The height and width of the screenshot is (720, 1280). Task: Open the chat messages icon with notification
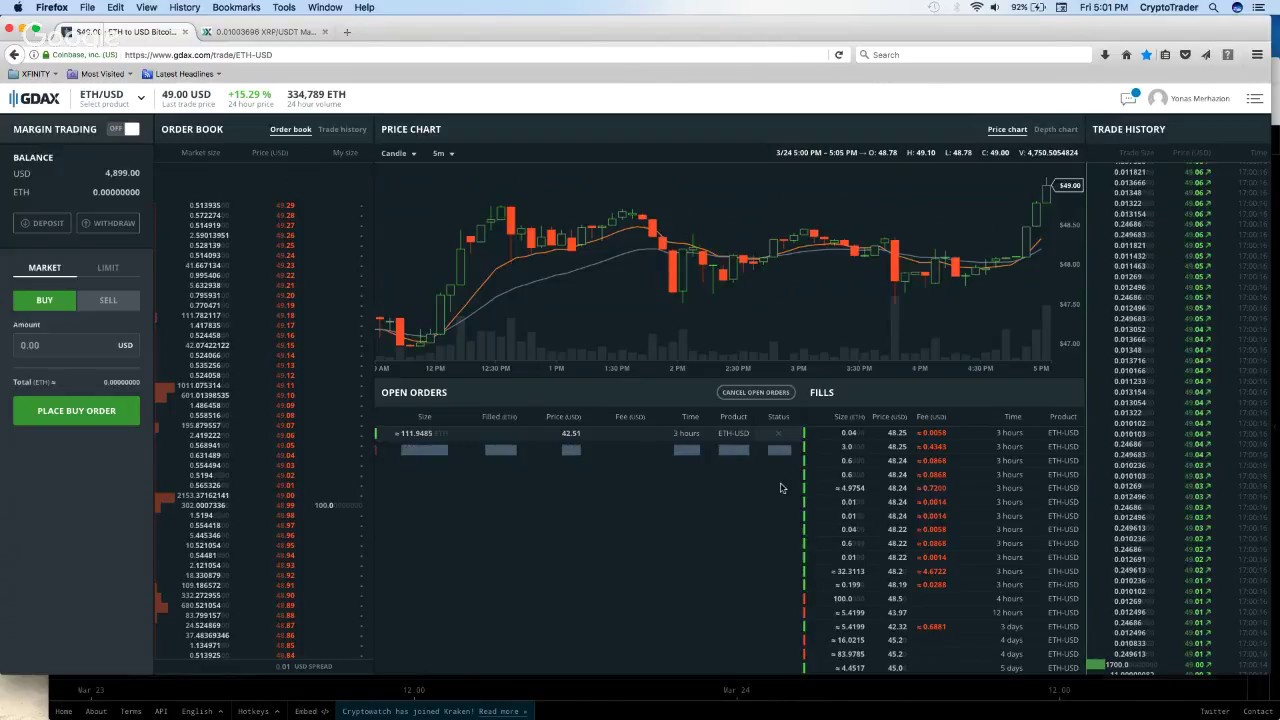[1129, 98]
